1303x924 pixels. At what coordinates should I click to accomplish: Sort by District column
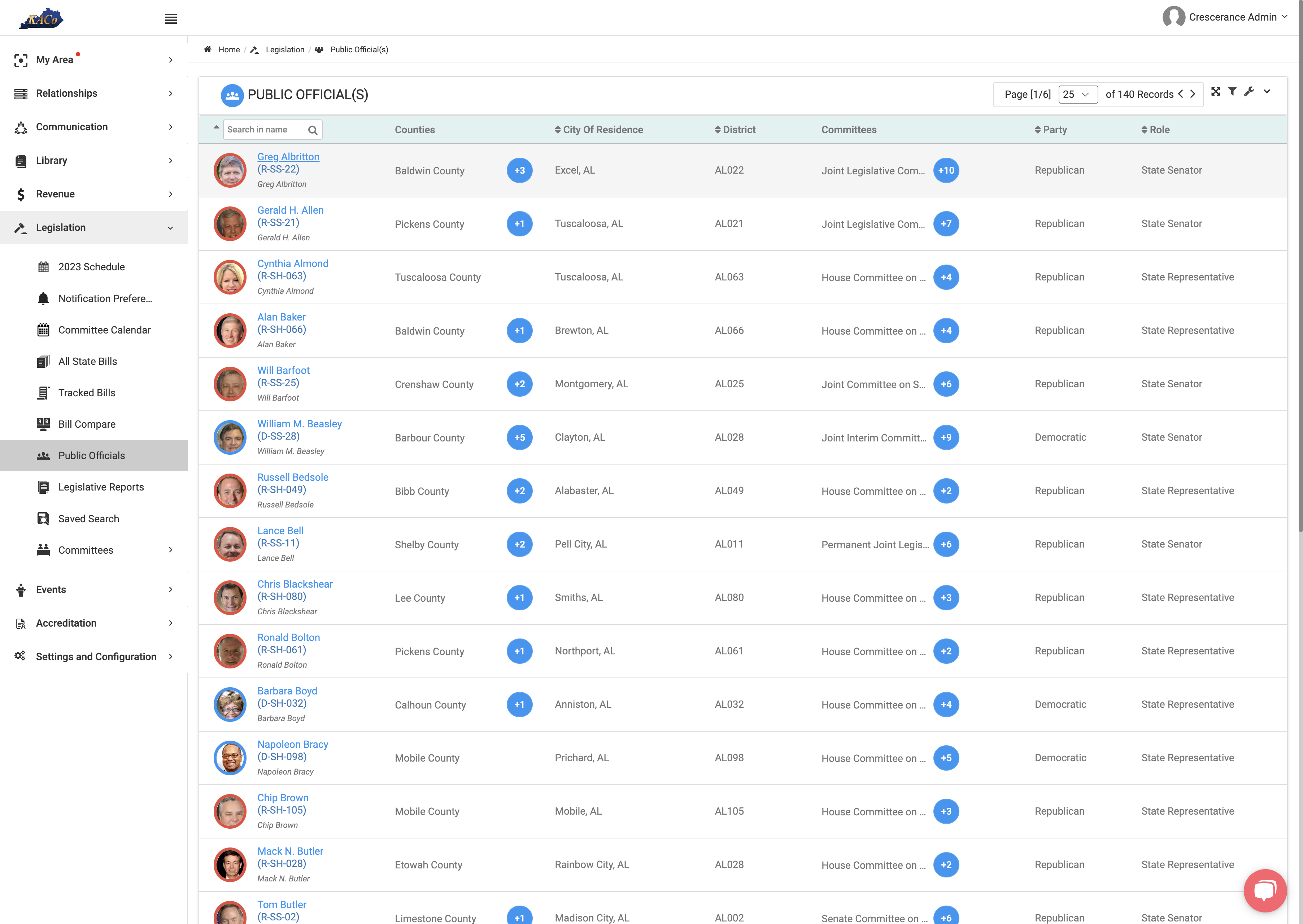[735, 130]
